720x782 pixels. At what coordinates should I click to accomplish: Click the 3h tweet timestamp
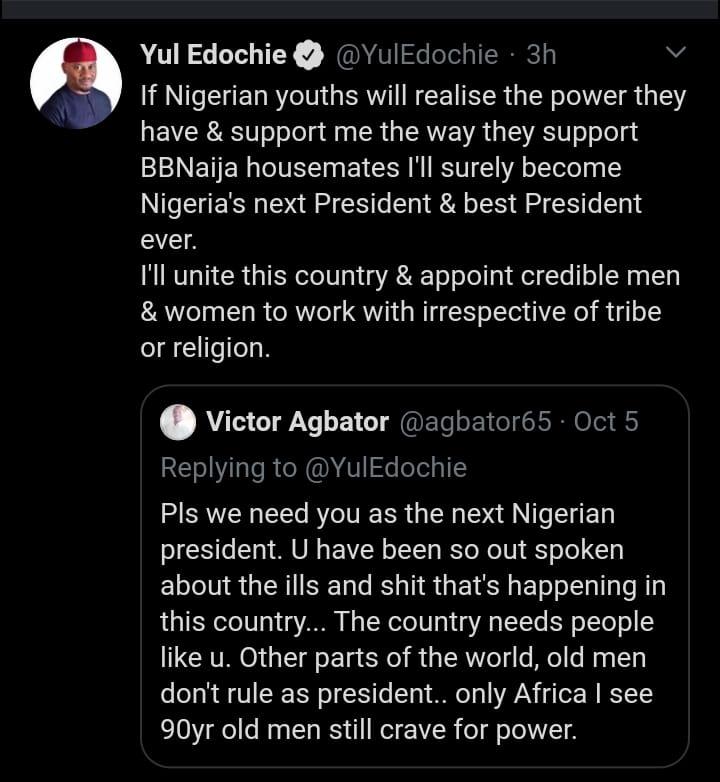(541, 55)
